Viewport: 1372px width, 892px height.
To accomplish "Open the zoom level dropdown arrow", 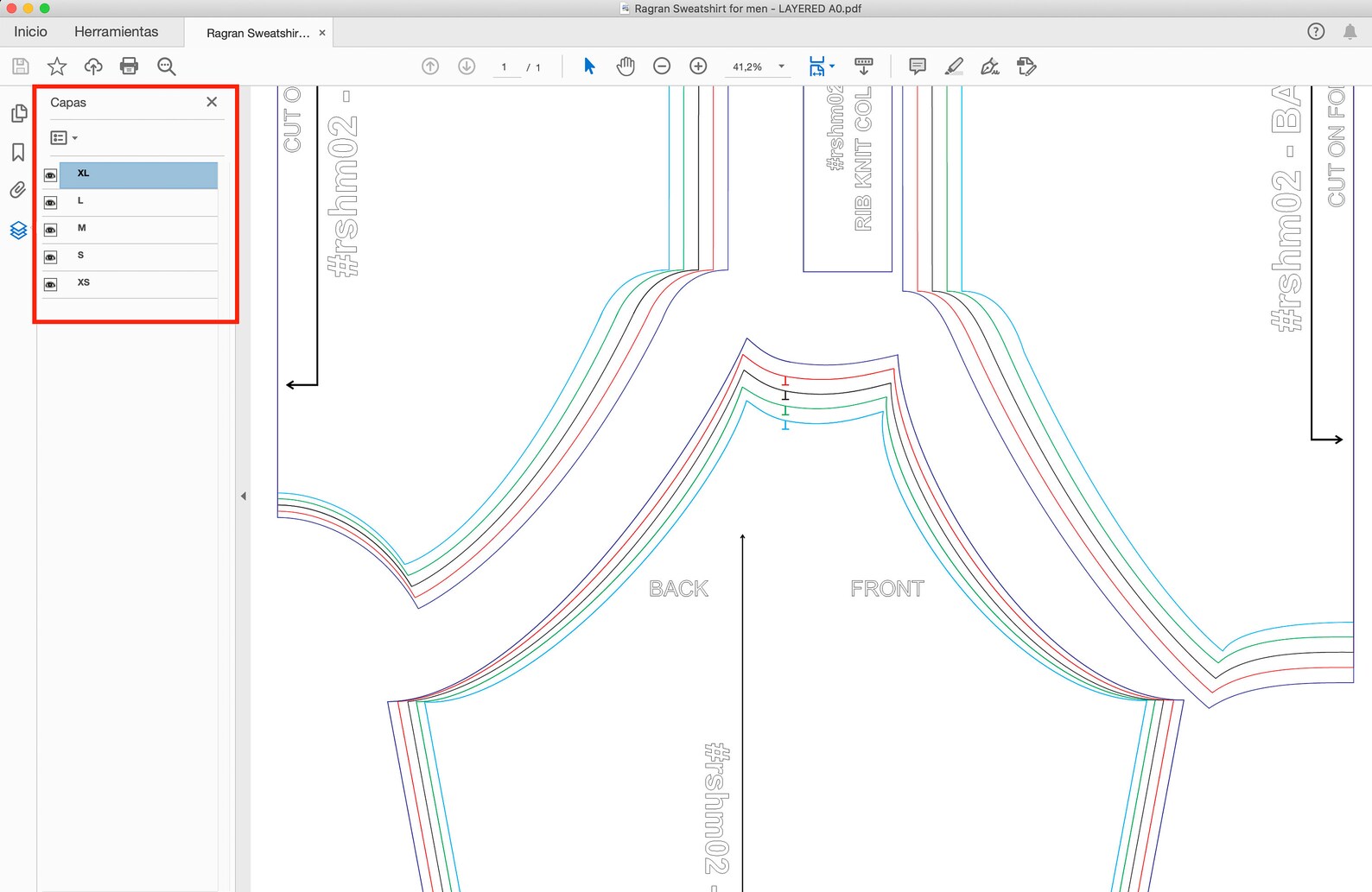I will [782, 66].
